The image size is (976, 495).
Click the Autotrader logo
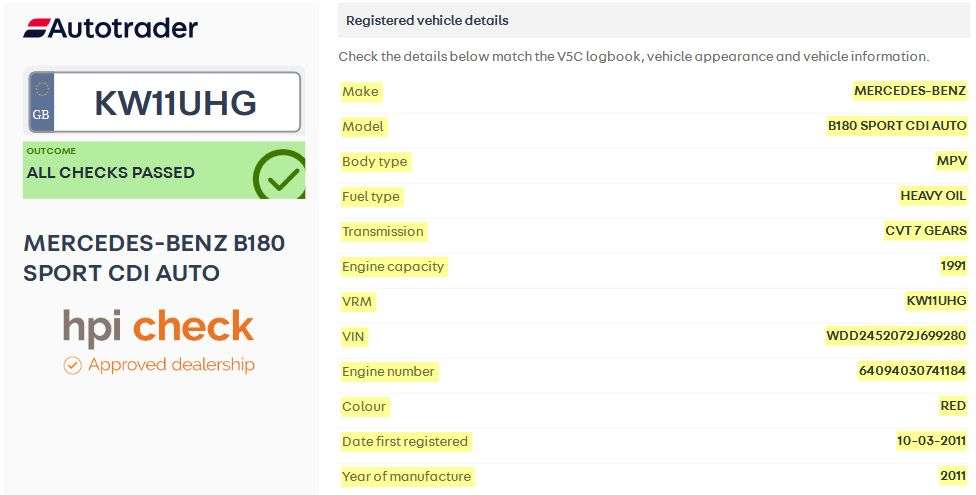110,28
